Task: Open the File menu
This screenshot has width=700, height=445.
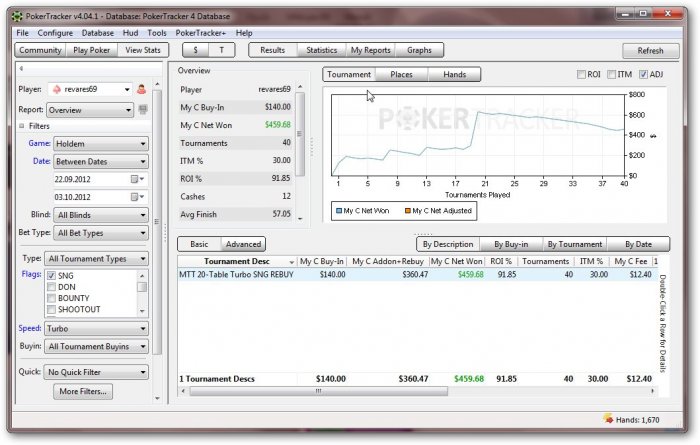Action: click(22, 33)
